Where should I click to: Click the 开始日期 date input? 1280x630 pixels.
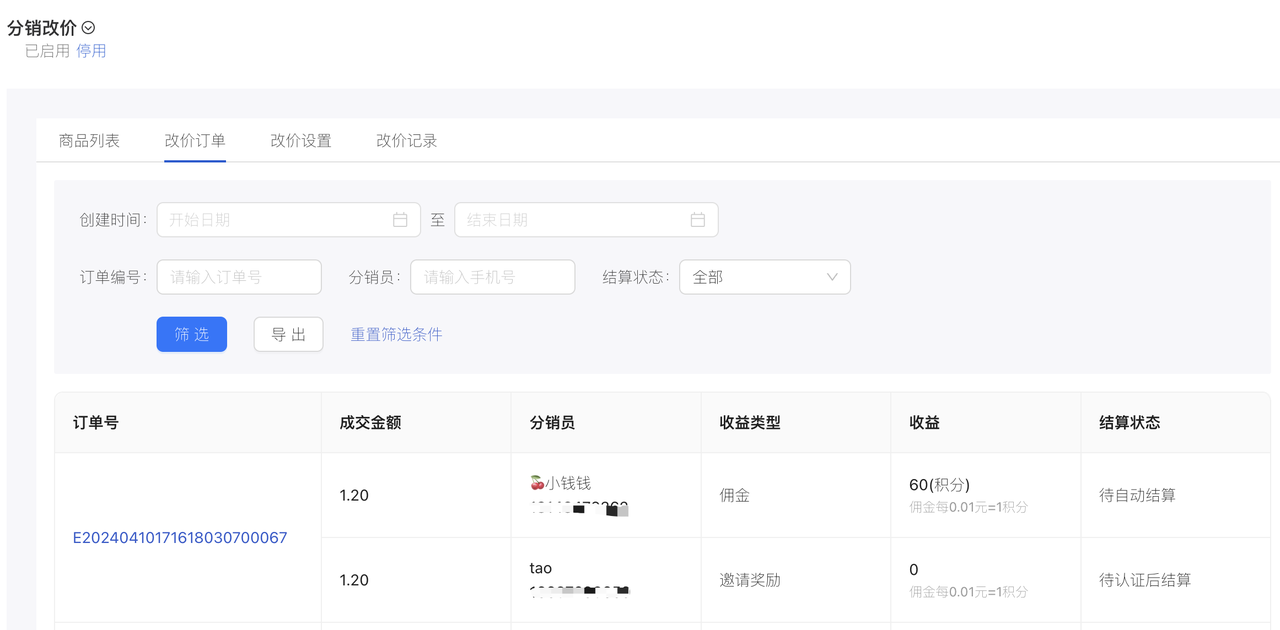point(288,220)
